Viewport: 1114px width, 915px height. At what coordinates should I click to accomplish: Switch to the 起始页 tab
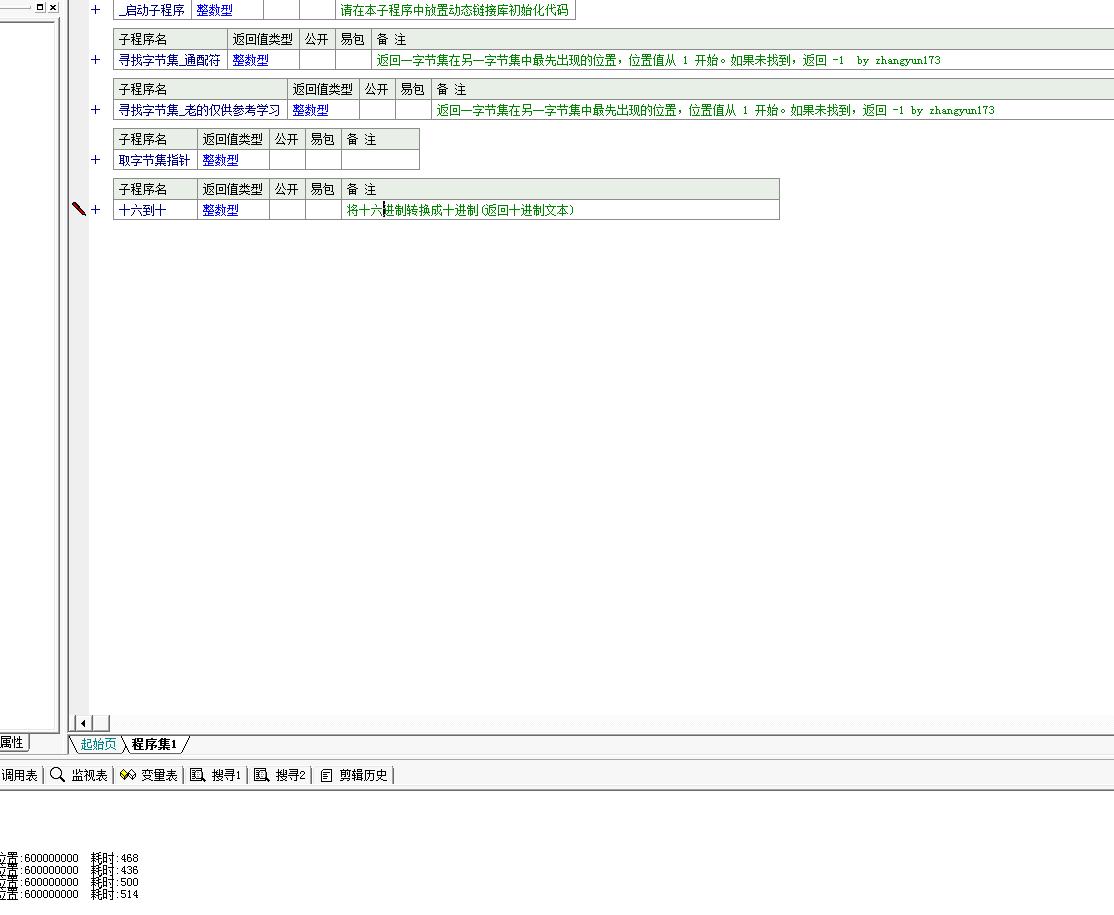coord(98,744)
